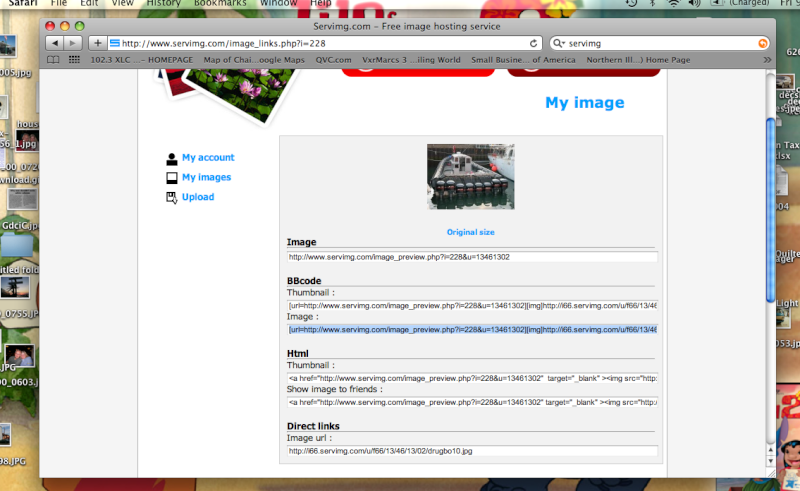Screen dimensions: 800x491
Task: Open the My images link
Action: point(207,177)
